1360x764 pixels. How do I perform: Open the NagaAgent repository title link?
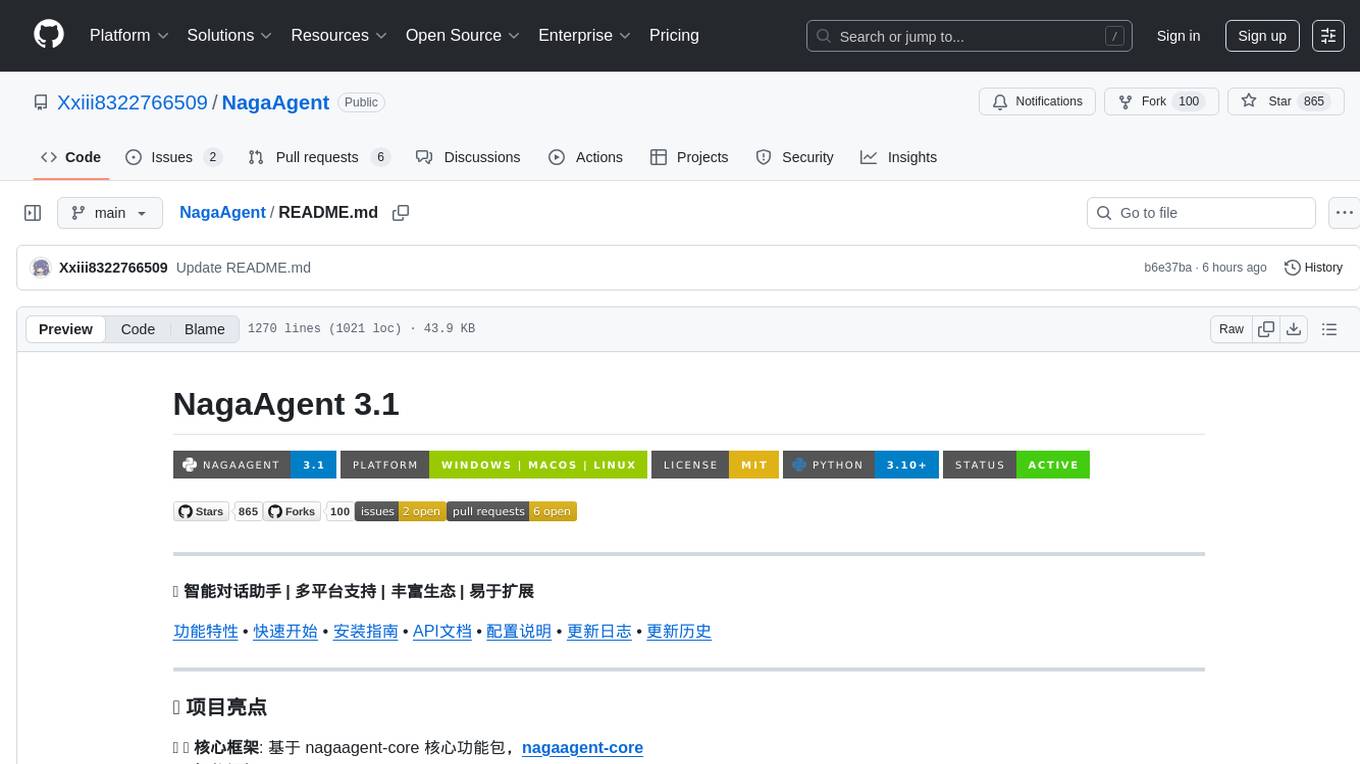[275, 102]
